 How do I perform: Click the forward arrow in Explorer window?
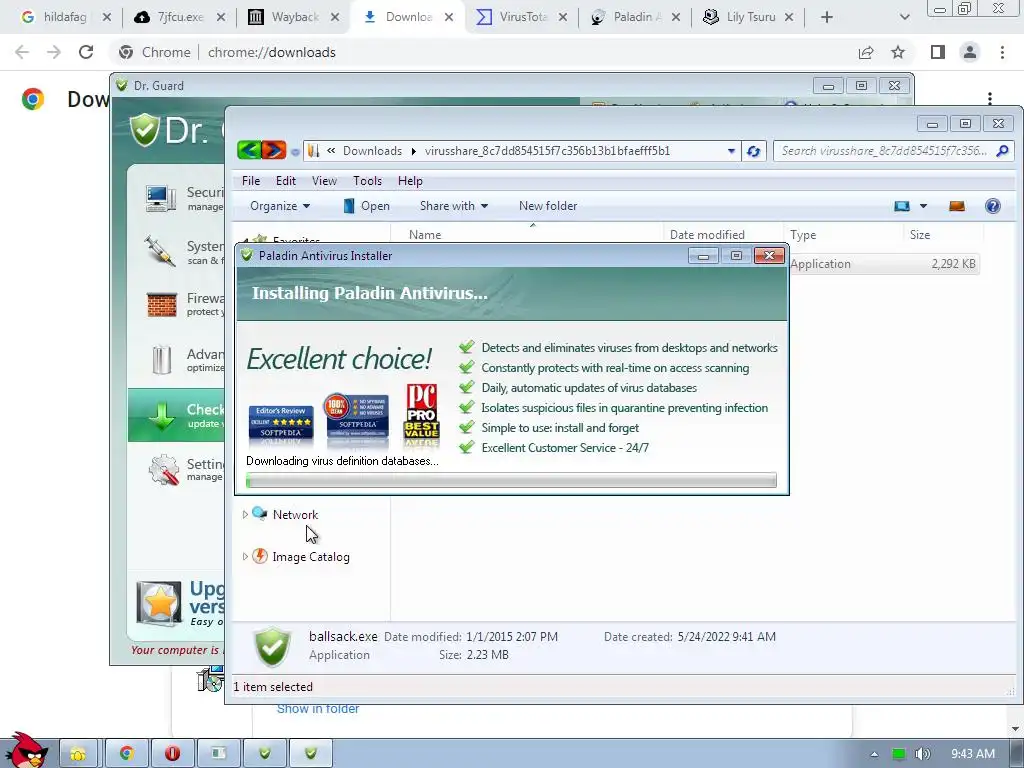pyautogui.click(x=274, y=150)
